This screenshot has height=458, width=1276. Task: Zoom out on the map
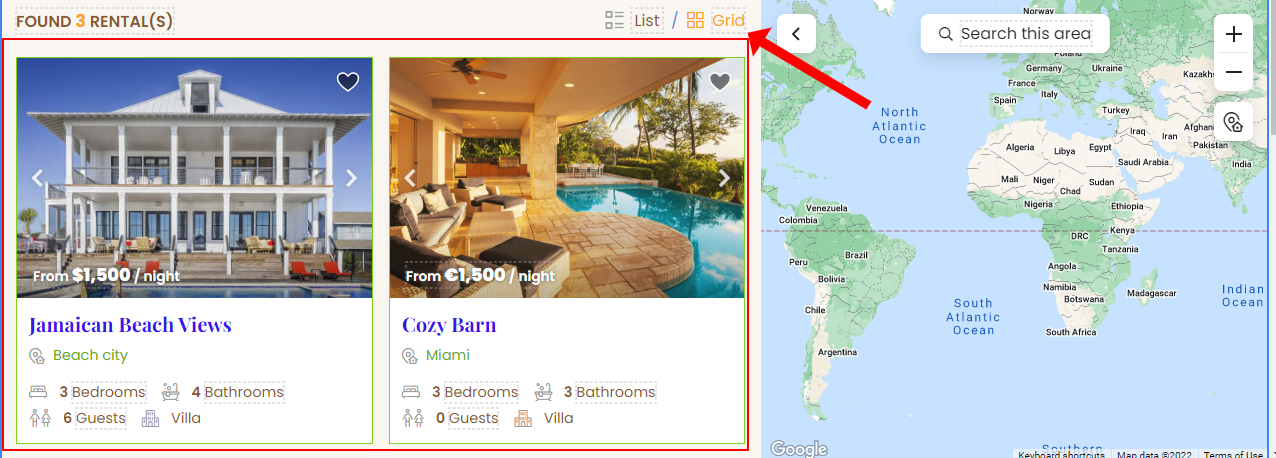click(1233, 72)
